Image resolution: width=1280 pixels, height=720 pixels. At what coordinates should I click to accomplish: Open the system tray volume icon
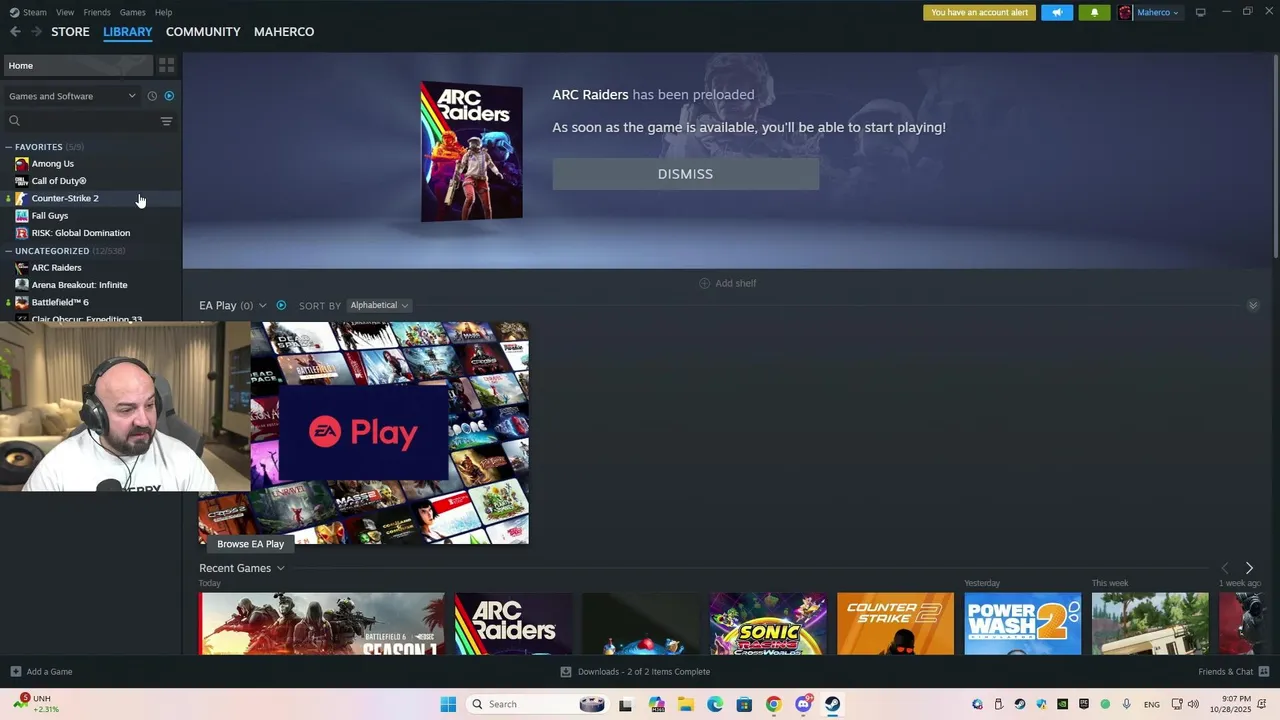click(1193, 704)
